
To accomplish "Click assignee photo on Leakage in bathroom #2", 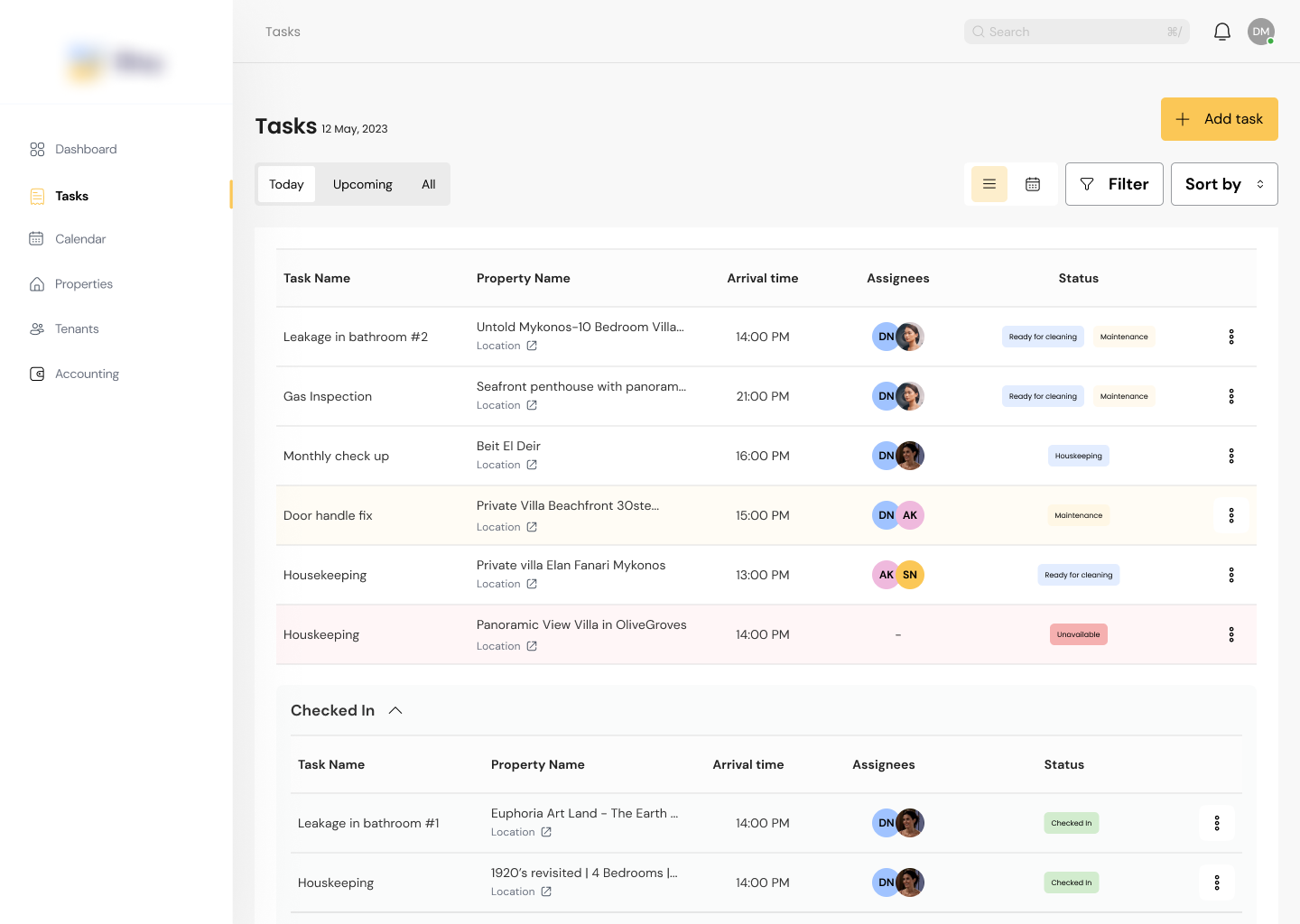I will (910, 337).
